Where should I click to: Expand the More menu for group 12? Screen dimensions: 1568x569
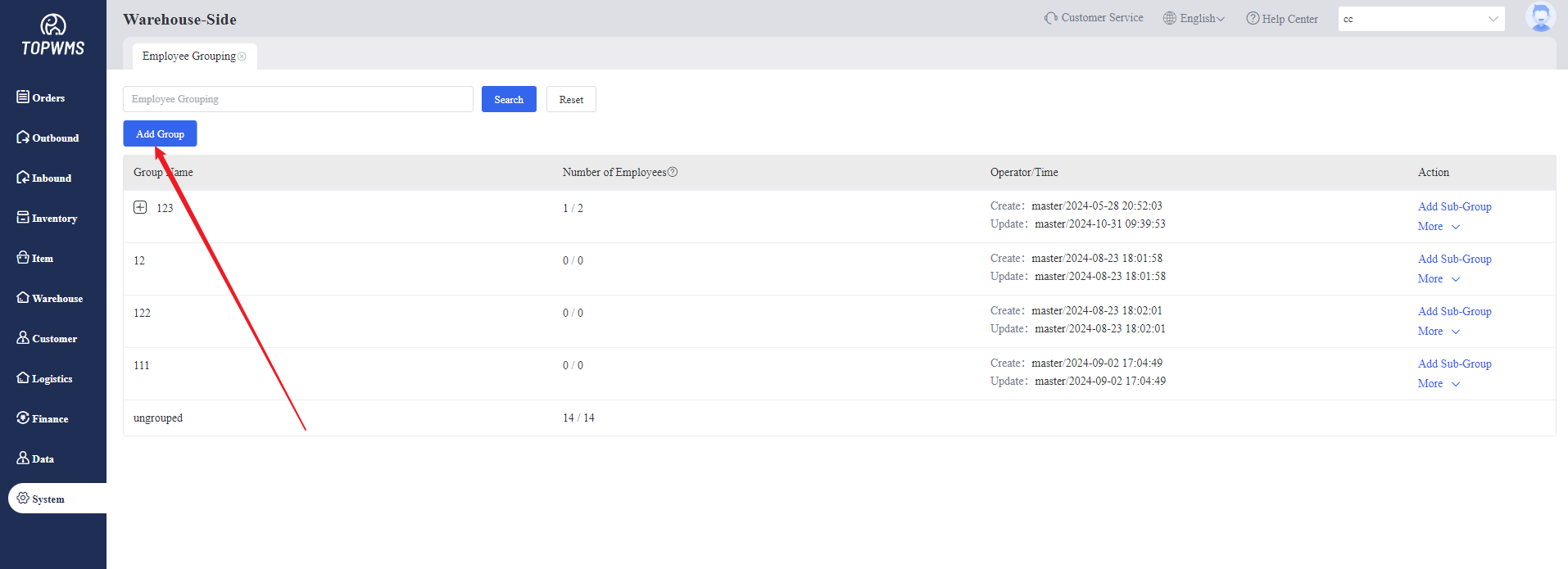[1439, 279]
